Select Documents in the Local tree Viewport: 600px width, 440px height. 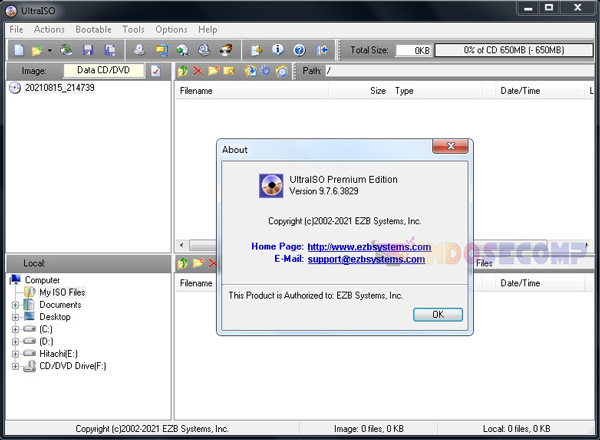(x=60, y=305)
